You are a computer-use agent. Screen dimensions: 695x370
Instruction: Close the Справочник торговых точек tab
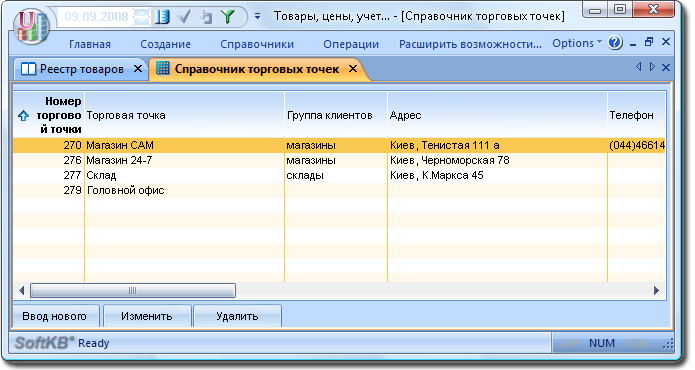tap(353, 69)
